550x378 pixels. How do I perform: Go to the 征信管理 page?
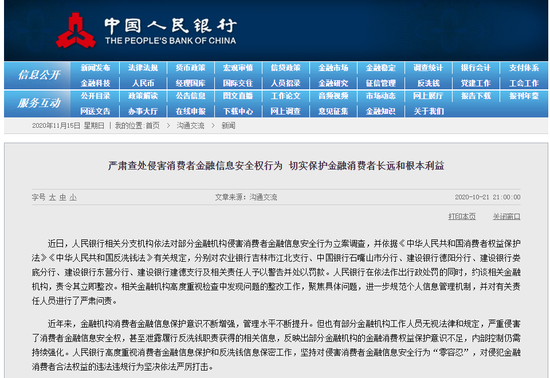pos(381,83)
